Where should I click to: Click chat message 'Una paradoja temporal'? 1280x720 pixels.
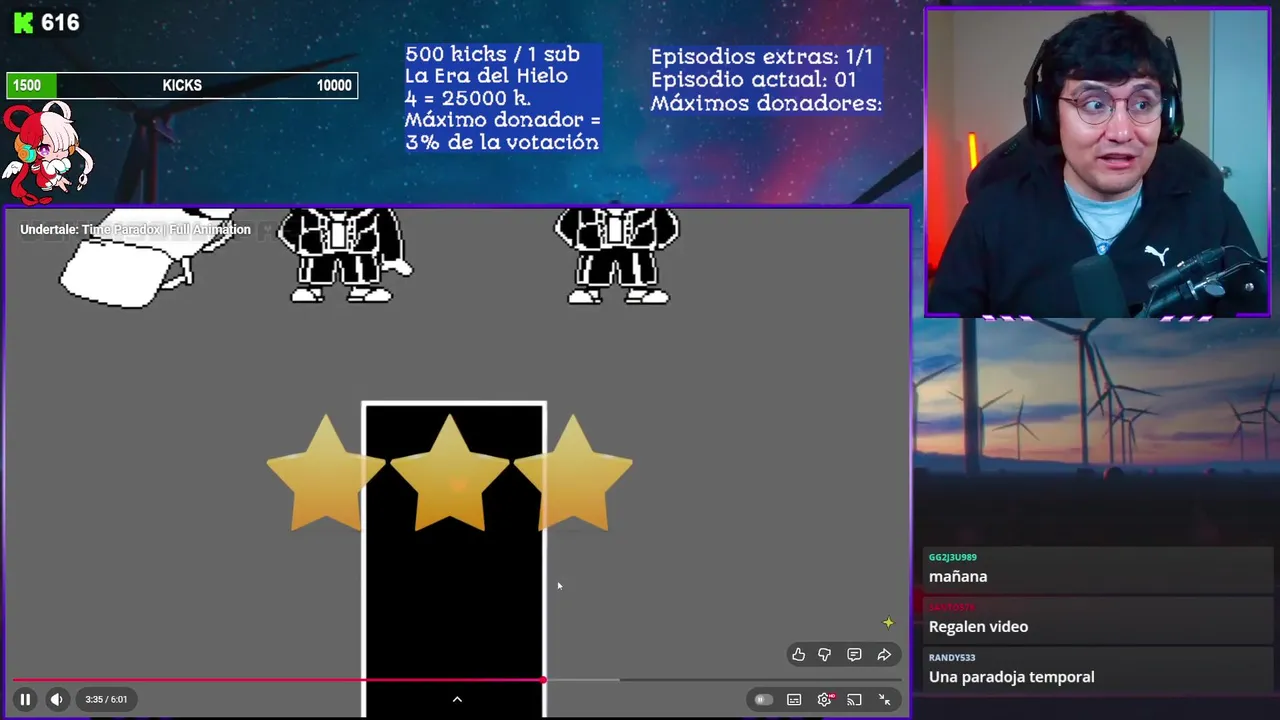pos(1011,677)
